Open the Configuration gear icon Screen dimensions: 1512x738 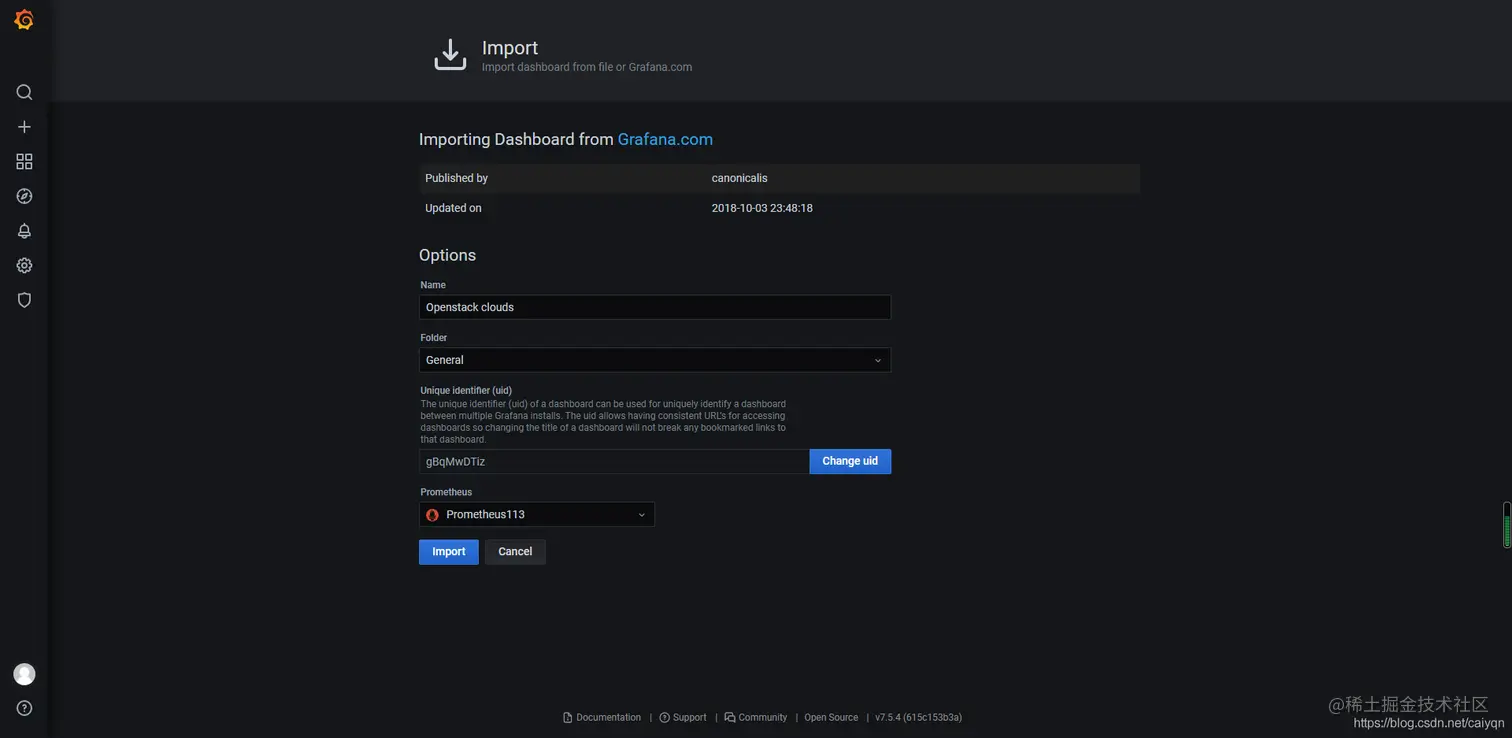[24, 265]
